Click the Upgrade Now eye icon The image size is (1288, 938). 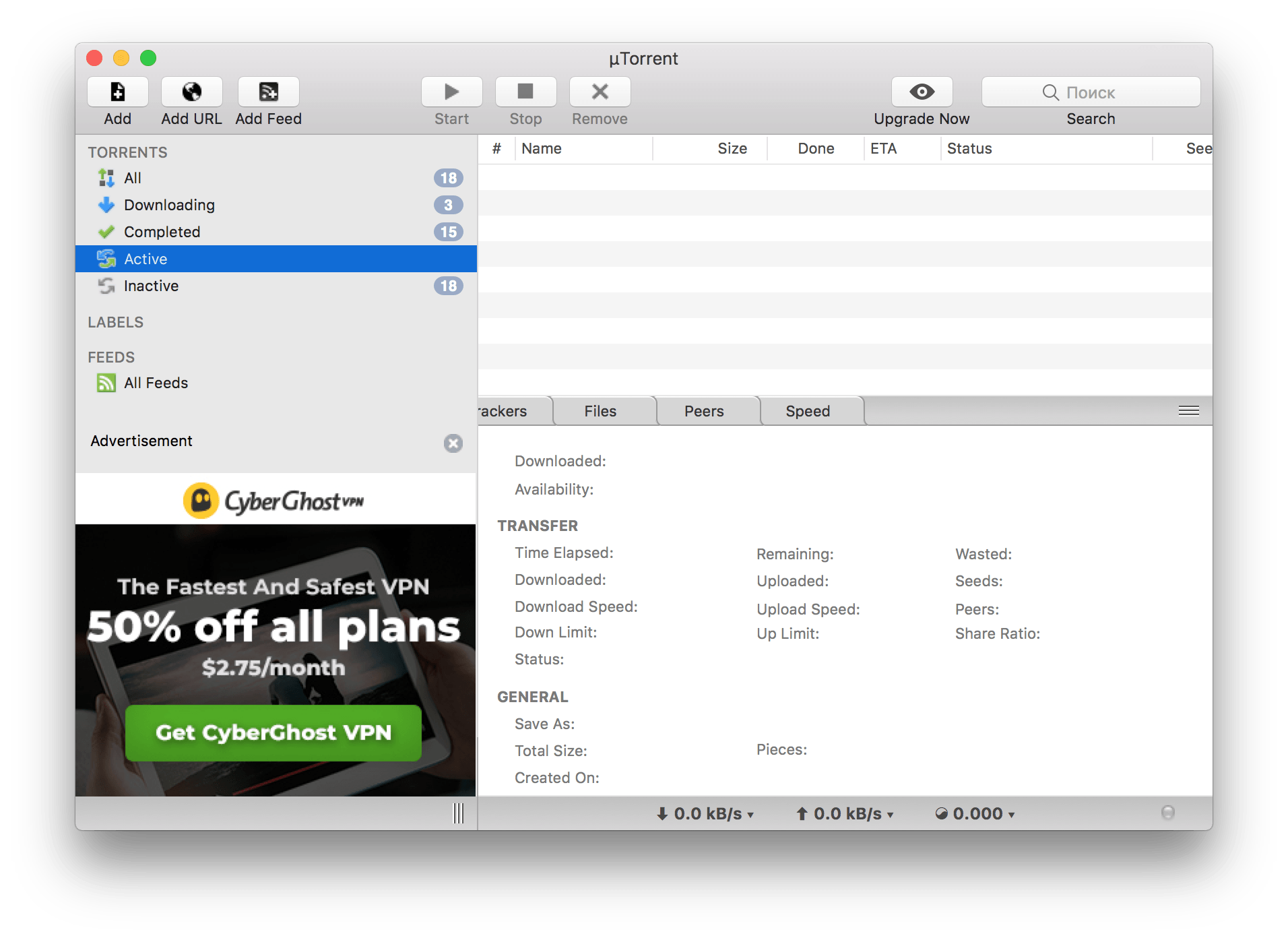click(x=922, y=92)
